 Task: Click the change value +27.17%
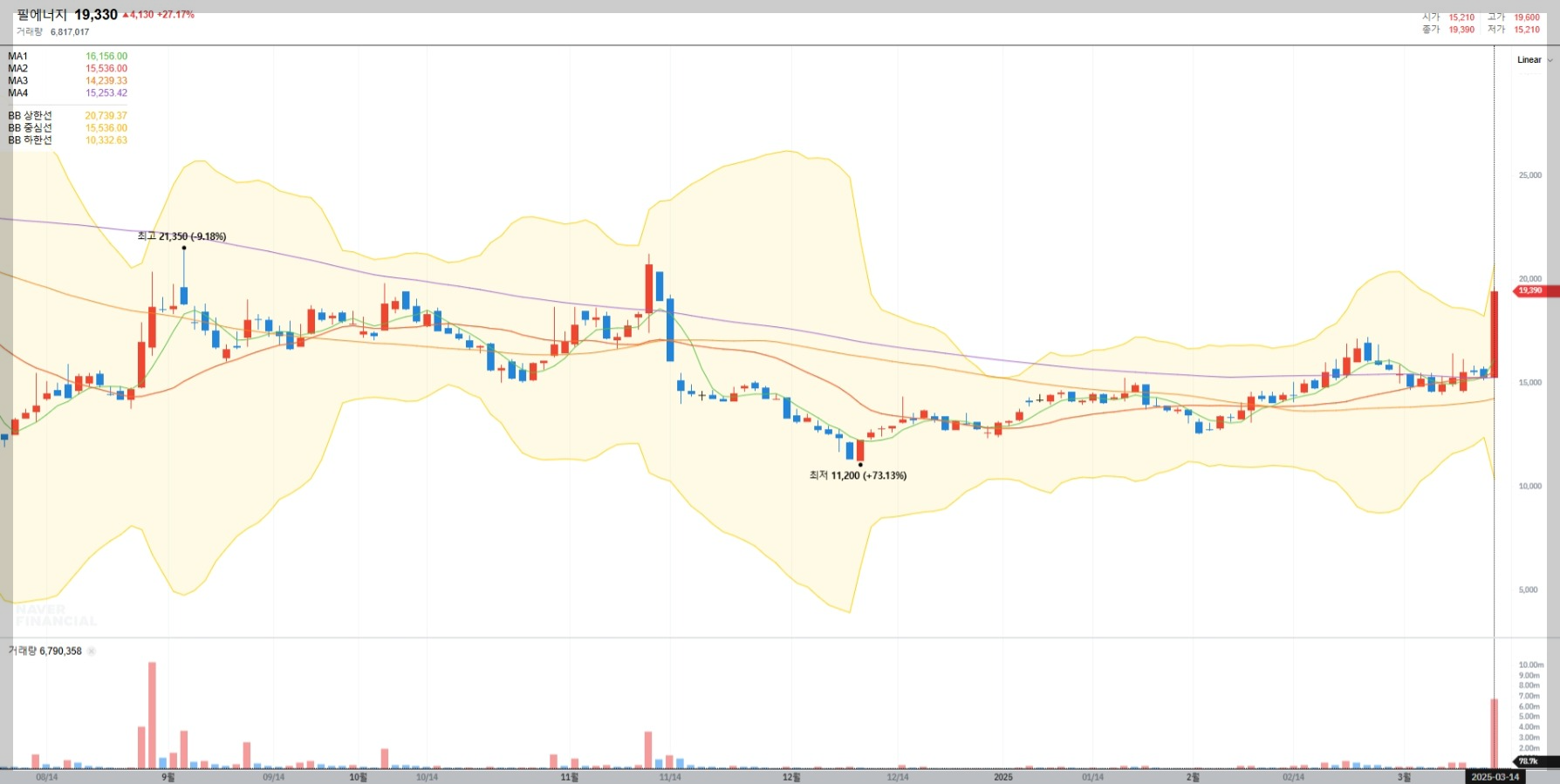point(175,15)
